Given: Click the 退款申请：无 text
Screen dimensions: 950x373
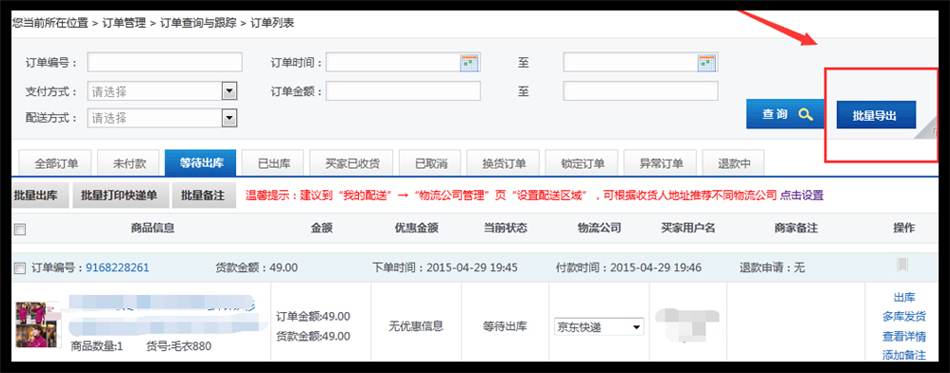Looking at the screenshot, I should tap(772, 268).
